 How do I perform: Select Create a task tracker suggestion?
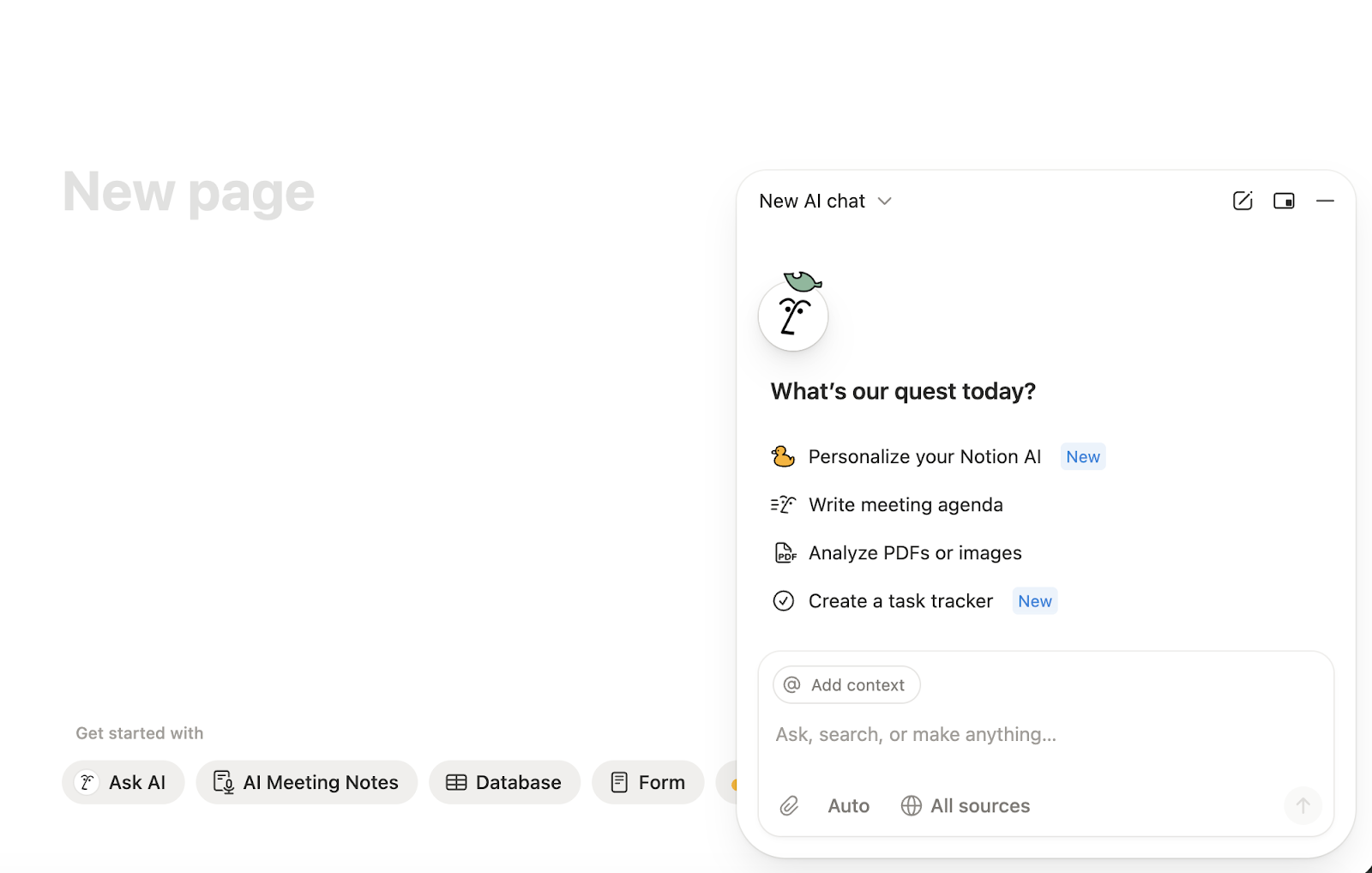[900, 601]
